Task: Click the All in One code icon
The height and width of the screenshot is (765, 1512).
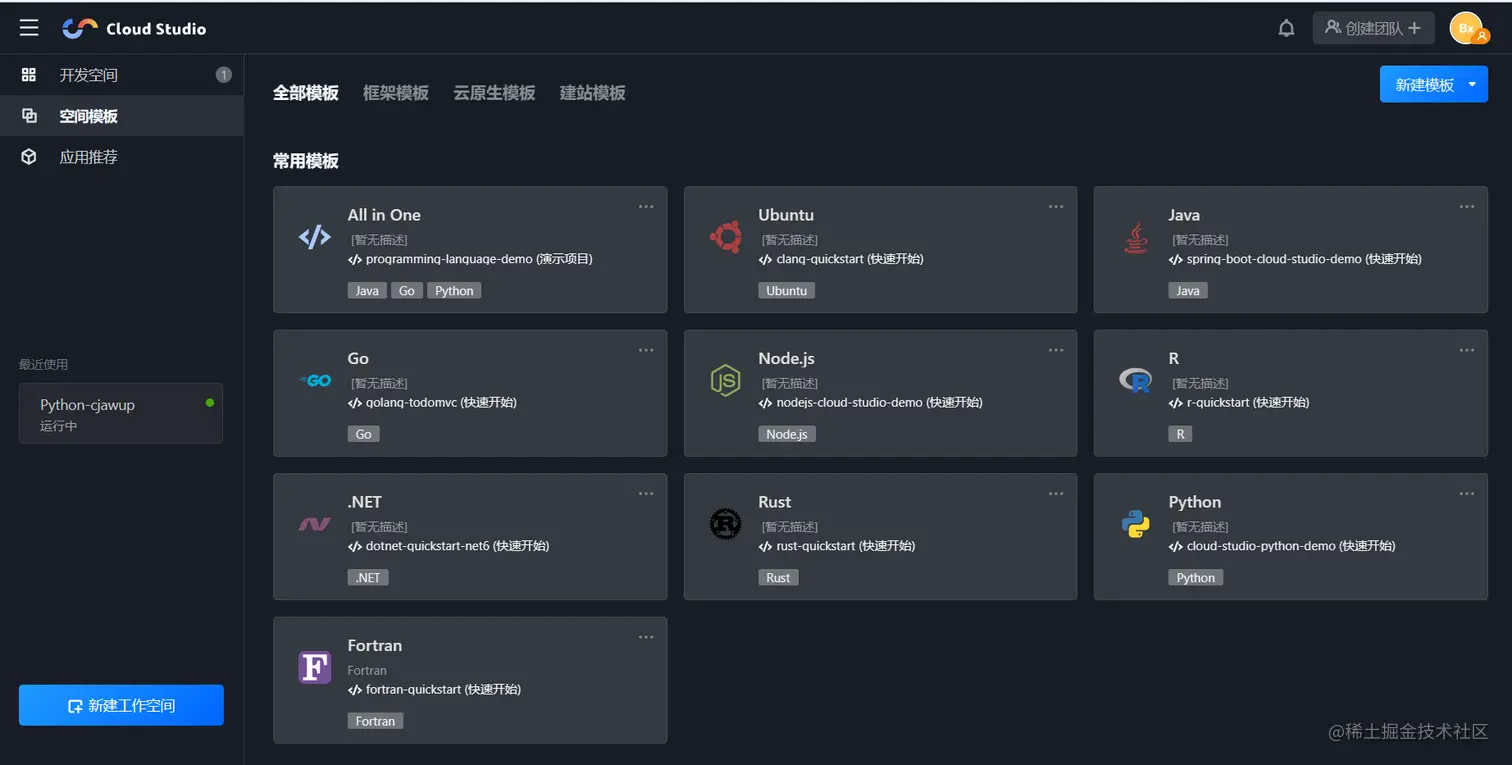Action: point(314,237)
